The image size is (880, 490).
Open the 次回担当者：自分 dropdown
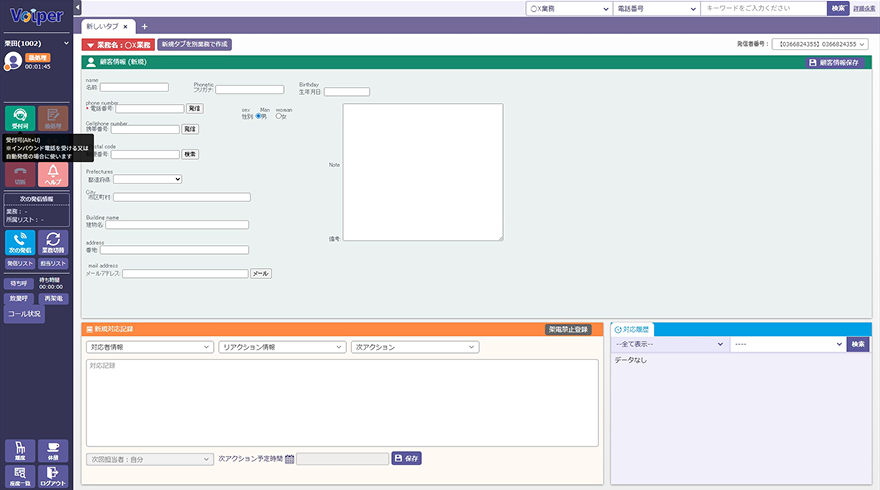pos(149,459)
